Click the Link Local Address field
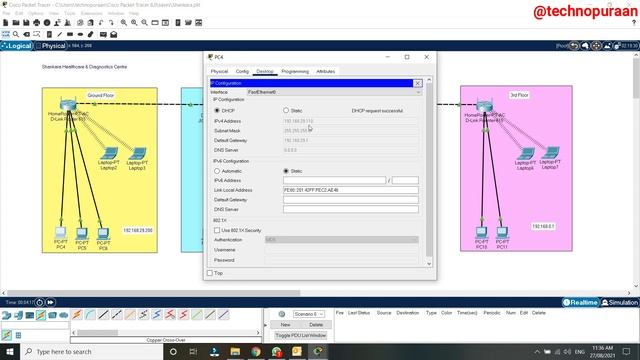Image resolution: width=640 pixels, height=360 pixels. [x=351, y=190]
